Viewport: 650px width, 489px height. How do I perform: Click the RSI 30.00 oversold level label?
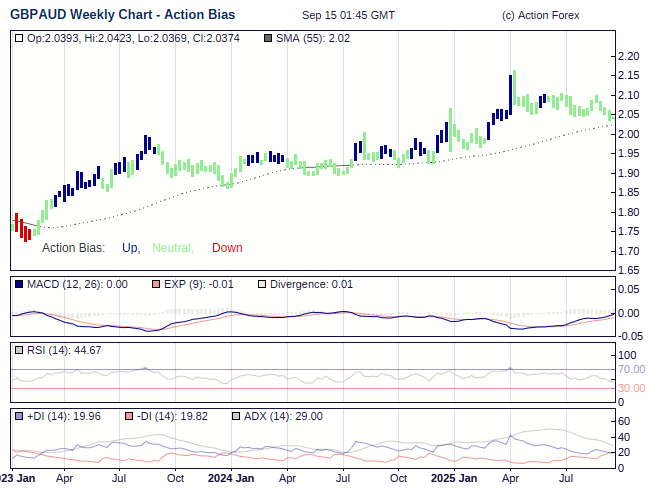pos(631,388)
